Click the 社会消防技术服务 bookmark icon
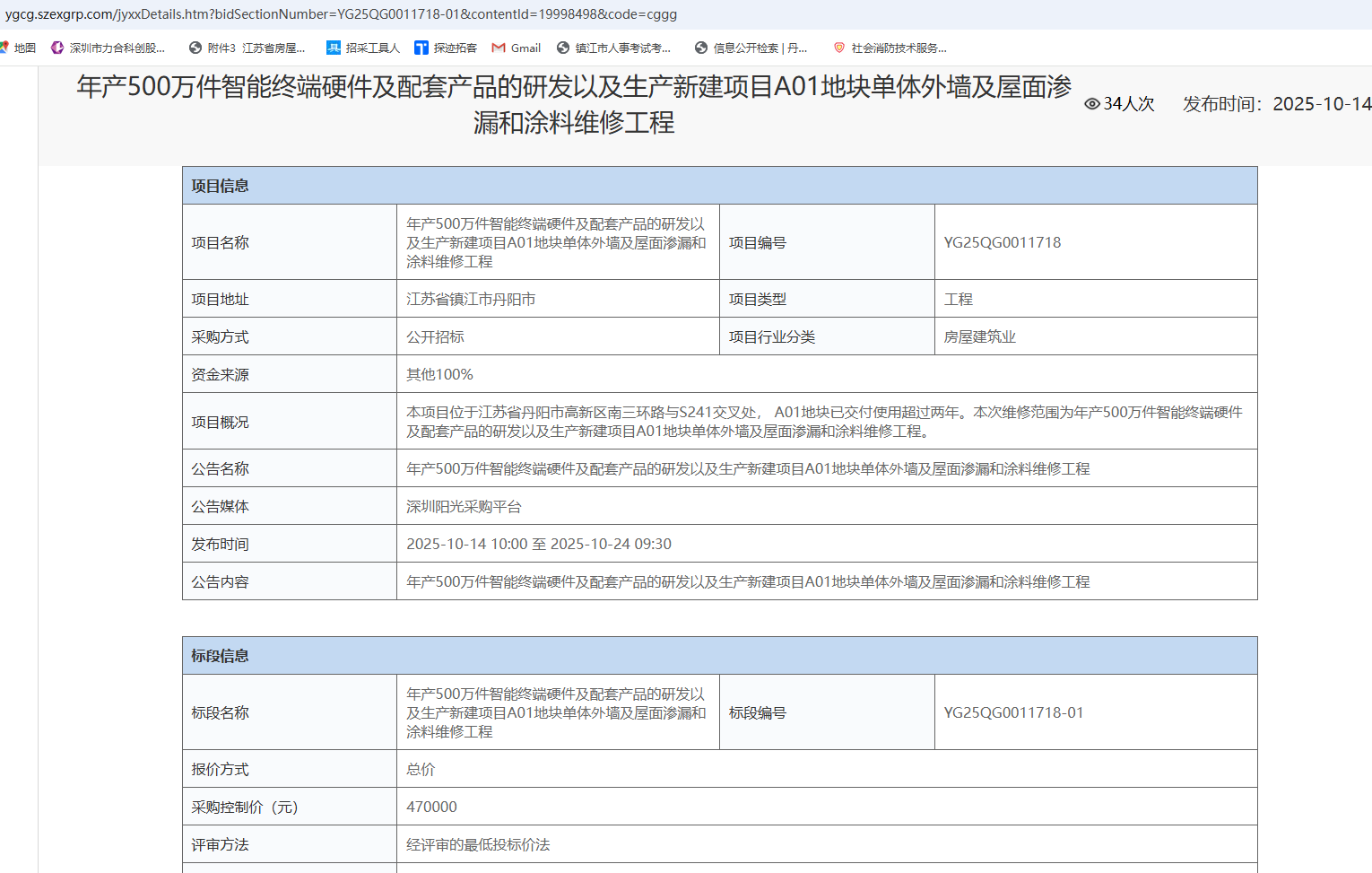The height and width of the screenshot is (873, 1372). [839, 48]
